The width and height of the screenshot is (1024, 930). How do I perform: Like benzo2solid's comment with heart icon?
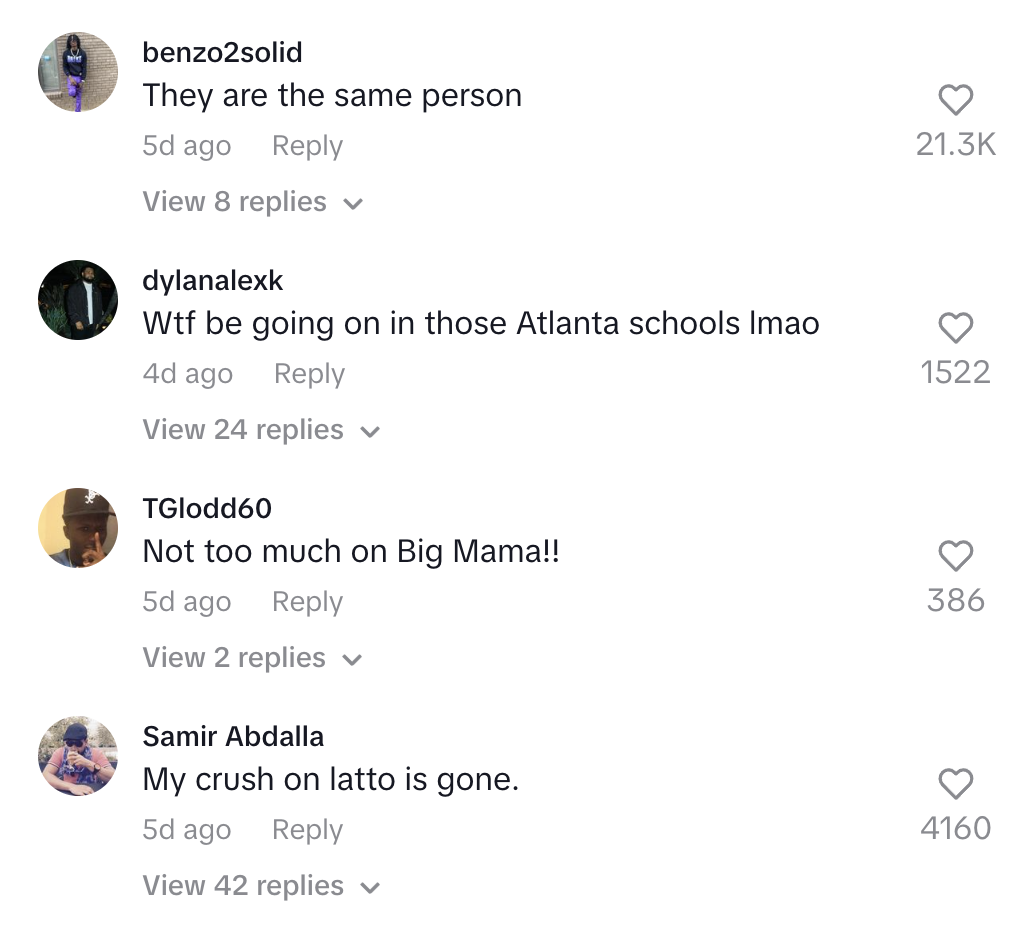tap(955, 101)
